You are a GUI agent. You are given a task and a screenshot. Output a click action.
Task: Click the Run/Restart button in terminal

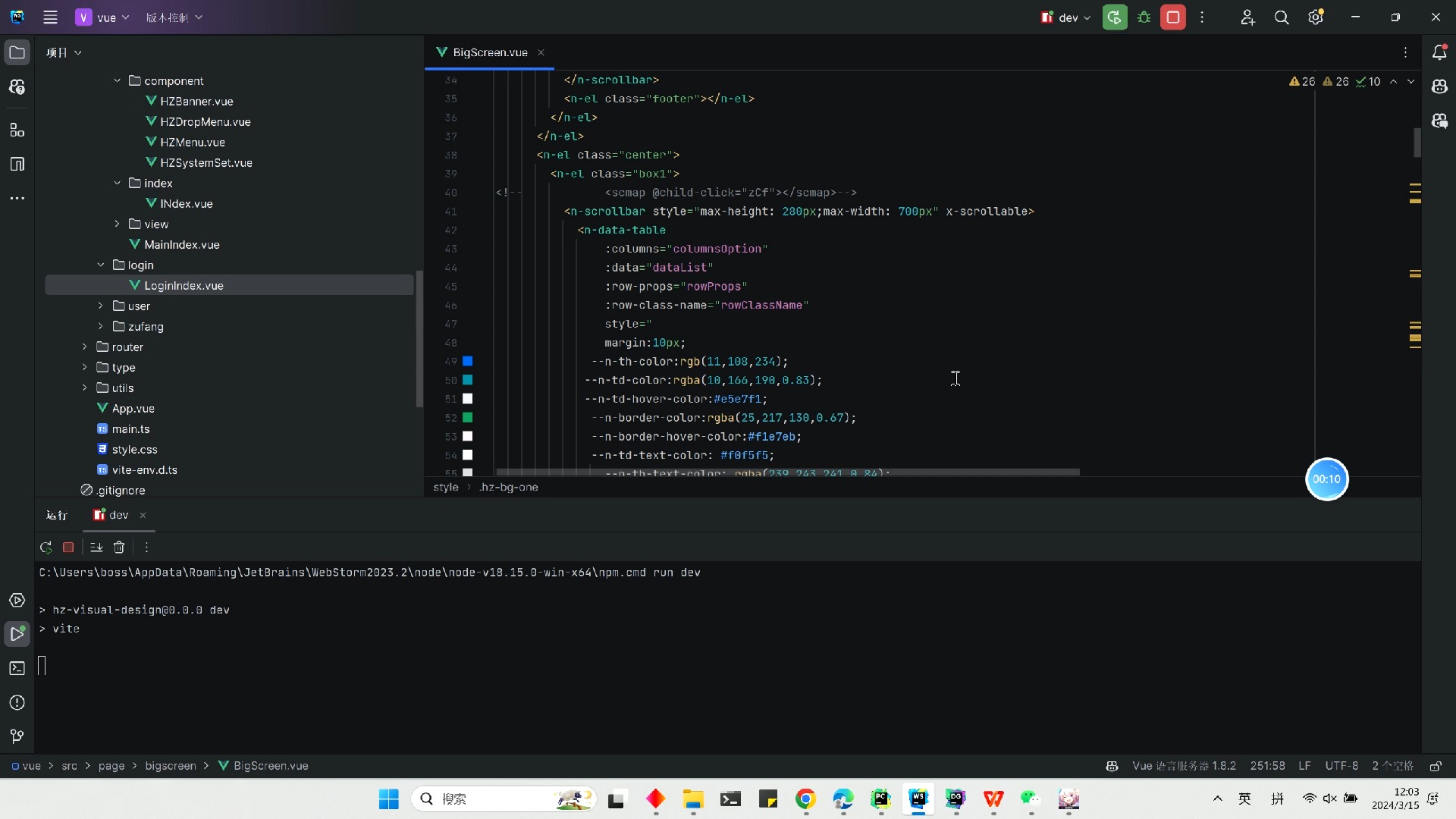(46, 547)
